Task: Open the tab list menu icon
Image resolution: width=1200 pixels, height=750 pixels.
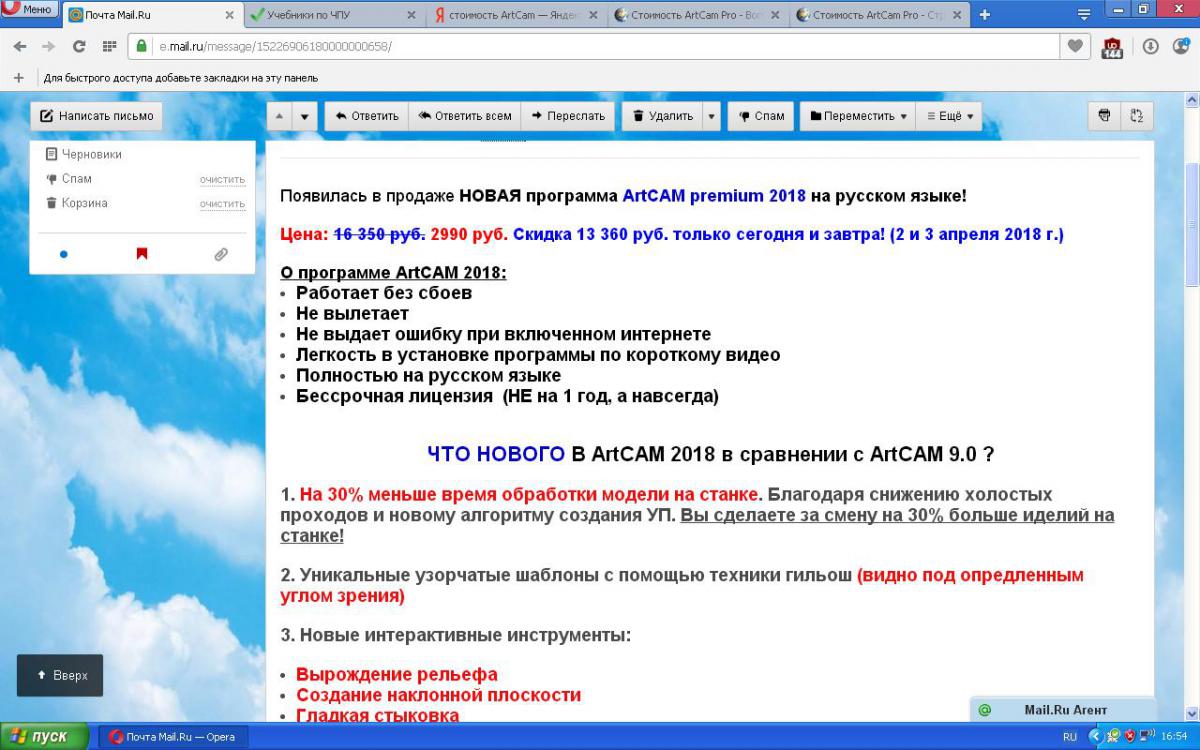Action: (x=1084, y=15)
